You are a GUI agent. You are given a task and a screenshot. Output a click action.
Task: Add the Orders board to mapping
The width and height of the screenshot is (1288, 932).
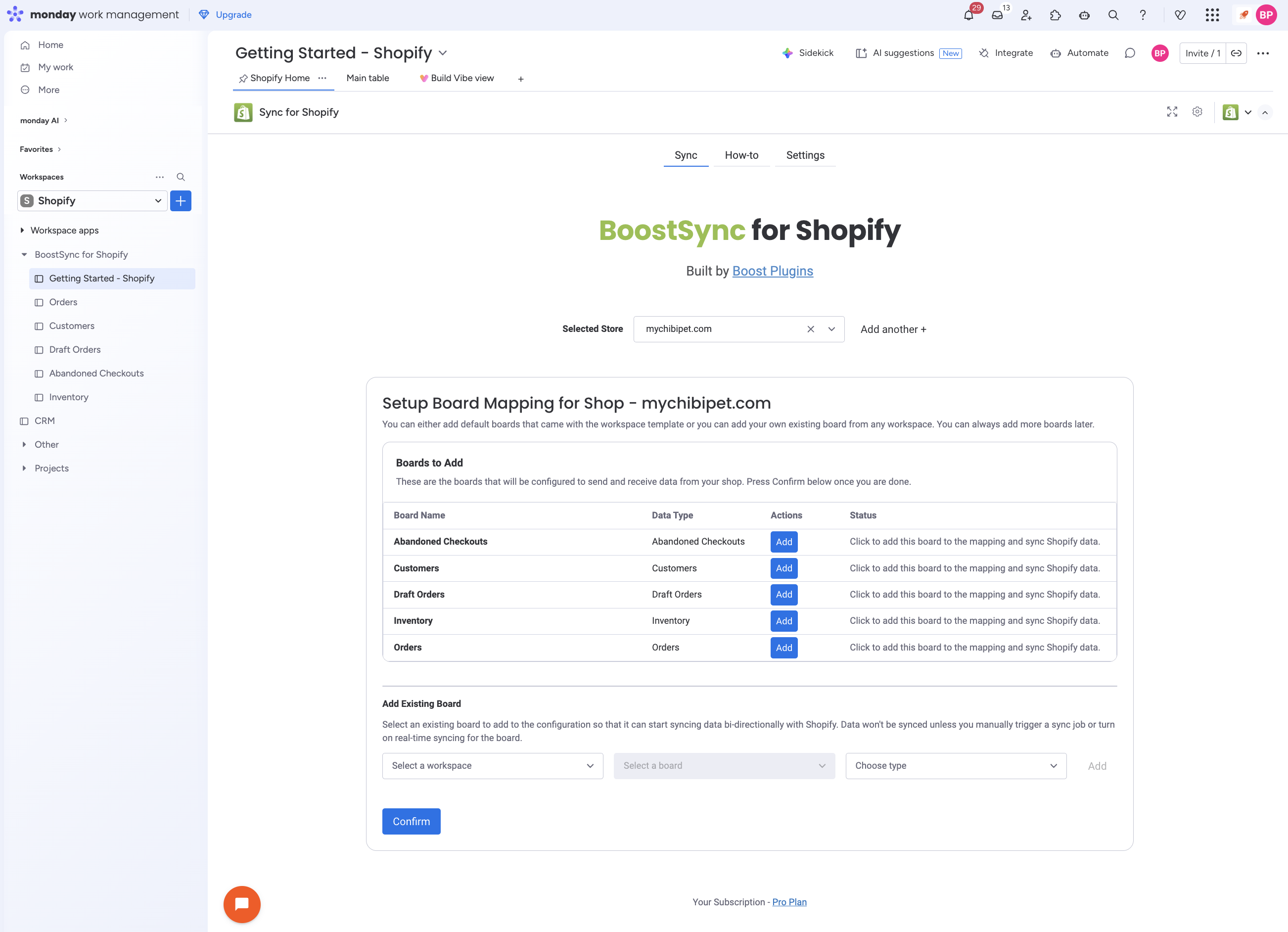(783, 648)
